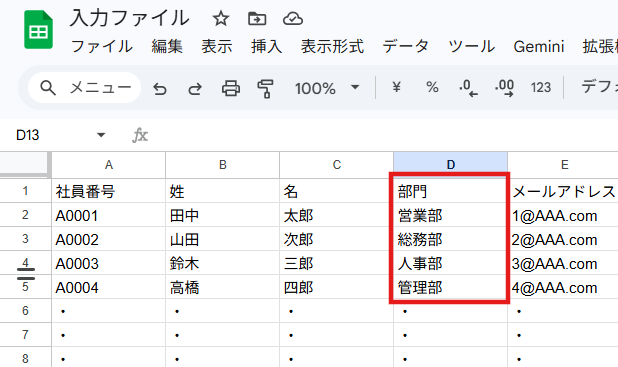Image resolution: width=618 pixels, height=367 pixels.
Task: Click the Google Sheets home icon
Action: [38, 30]
